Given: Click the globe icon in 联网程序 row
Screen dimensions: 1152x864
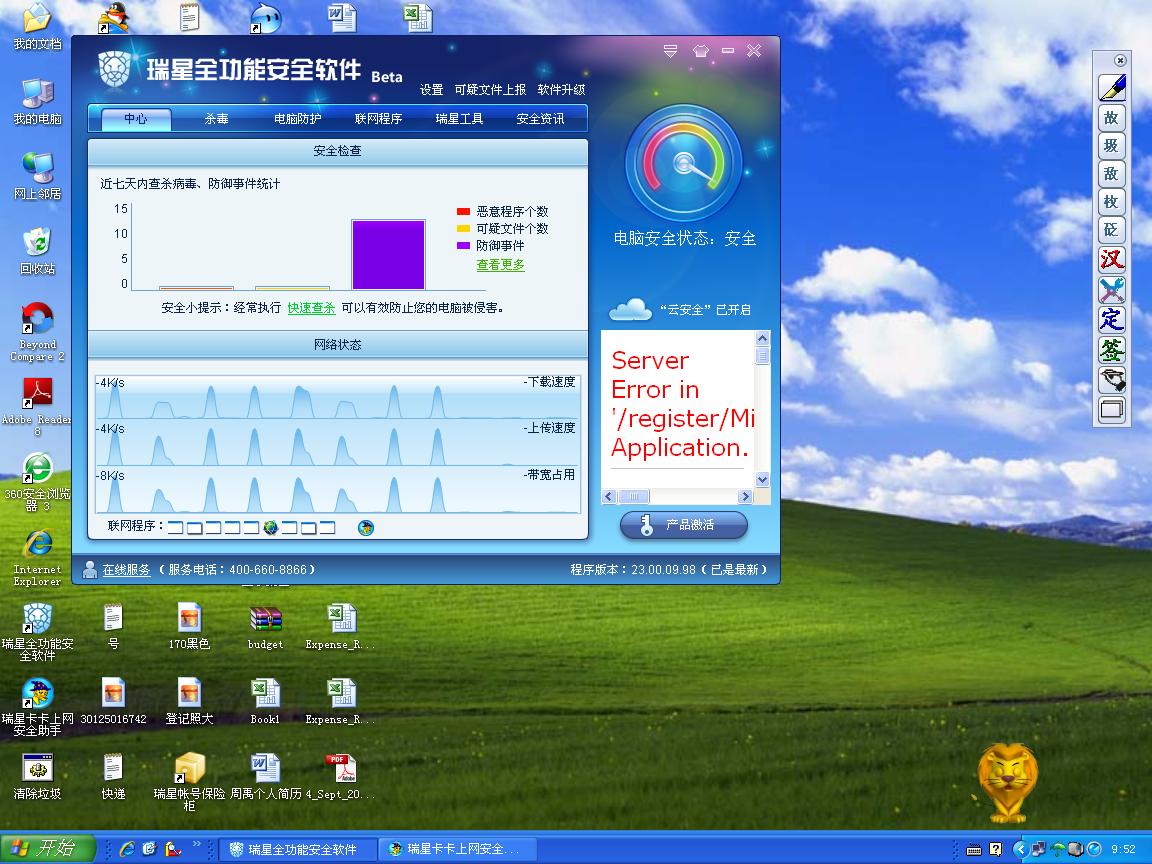Looking at the screenshot, I should coord(271,528).
